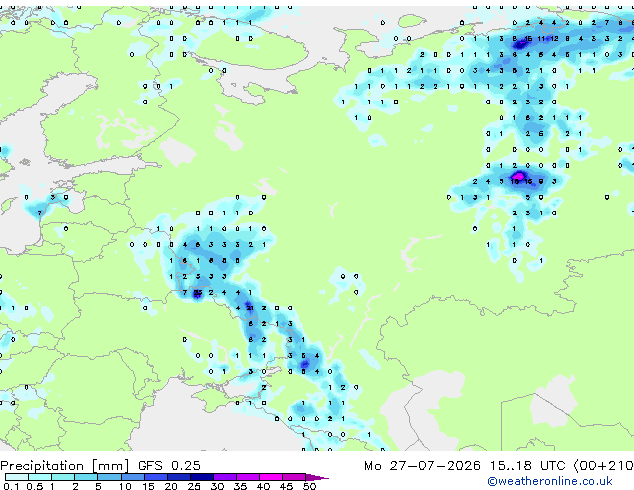Click the 'Precipitation [mm]' title text

tap(65, 466)
